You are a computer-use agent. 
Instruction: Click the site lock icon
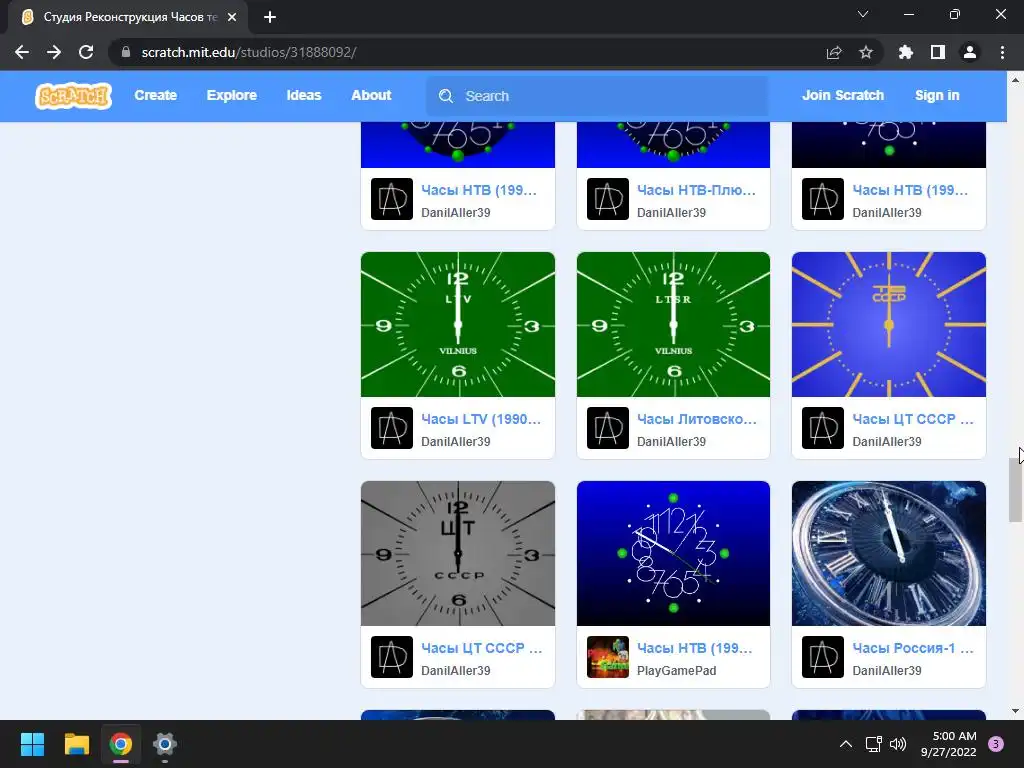(126, 52)
